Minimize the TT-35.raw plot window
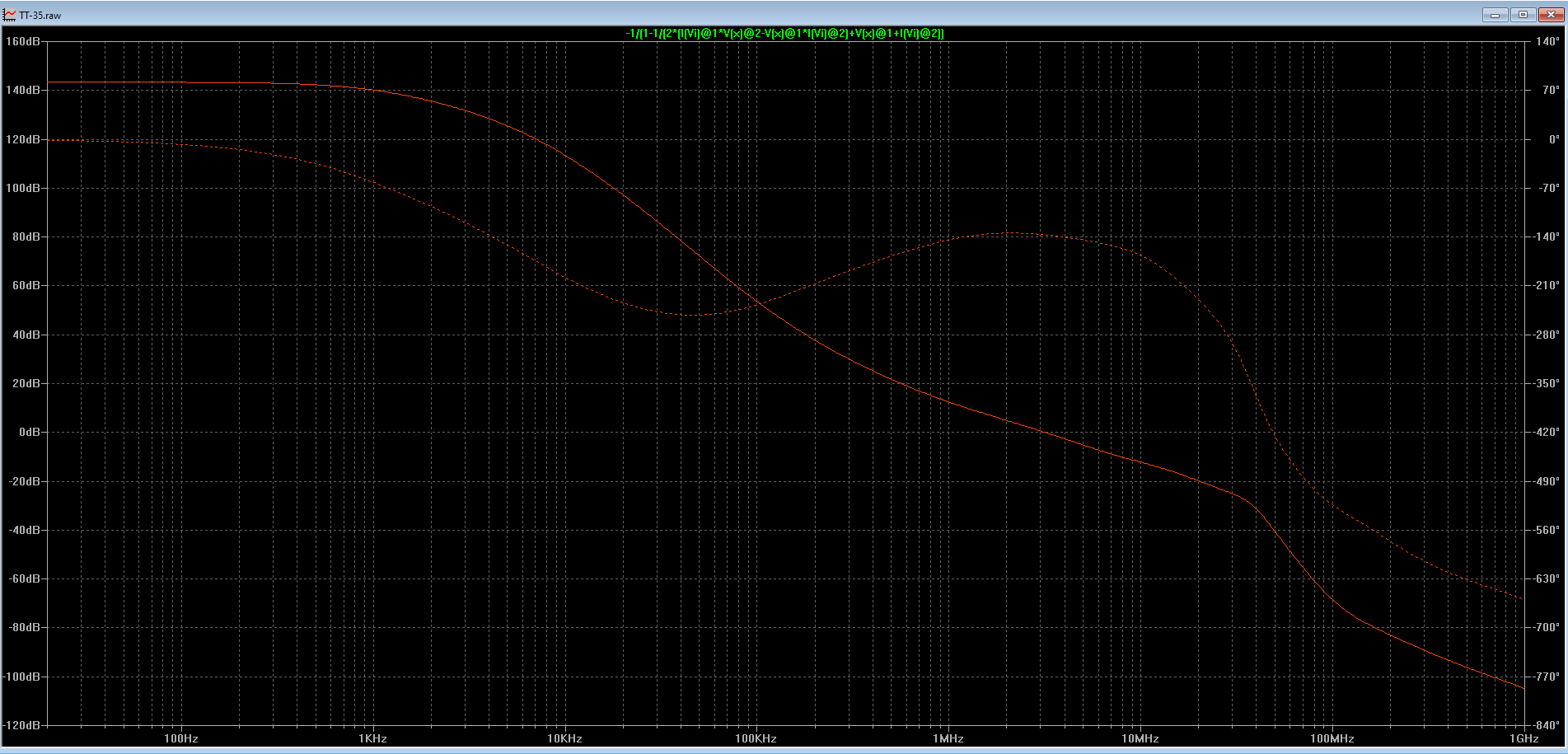 coord(1495,15)
